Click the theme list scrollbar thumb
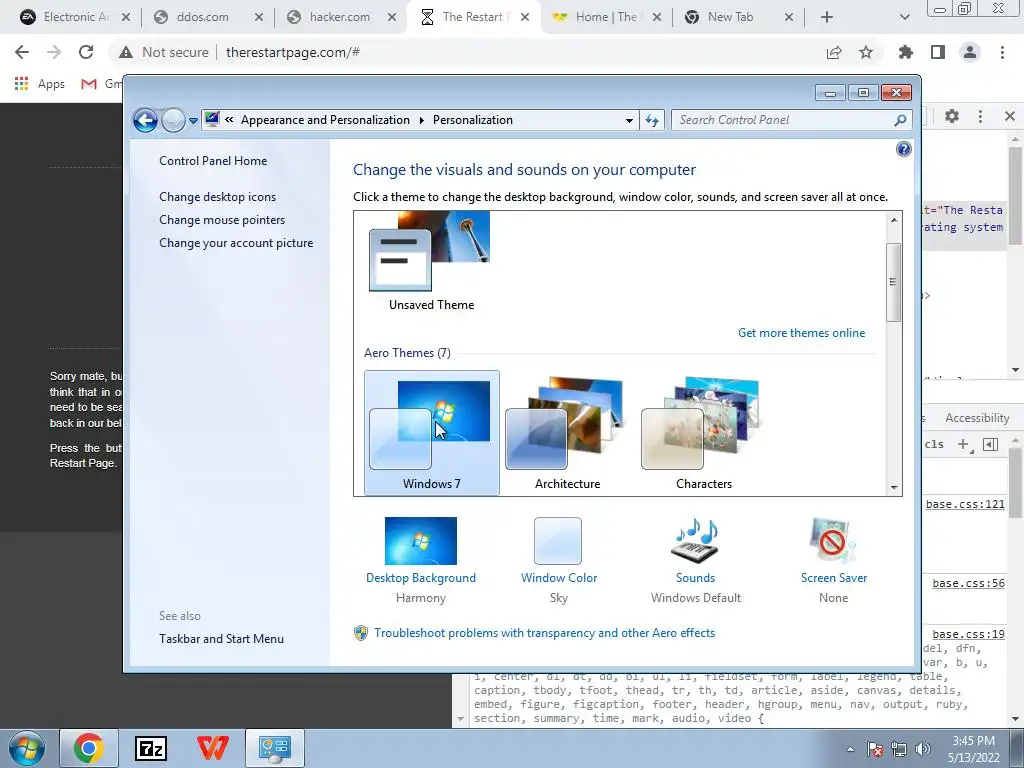The width and height of the screenshot is (1024, 768). [x=893, y=282]
